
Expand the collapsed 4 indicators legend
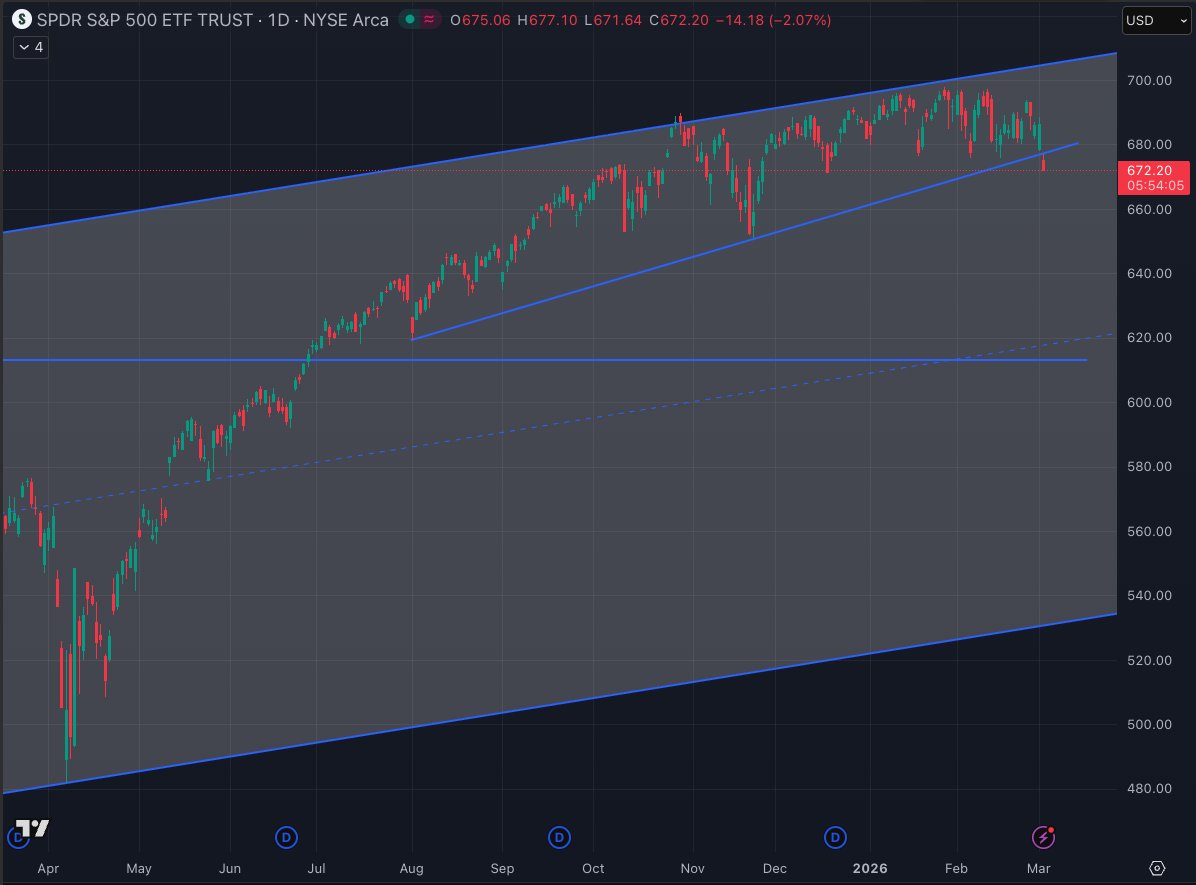pos(31,47)
